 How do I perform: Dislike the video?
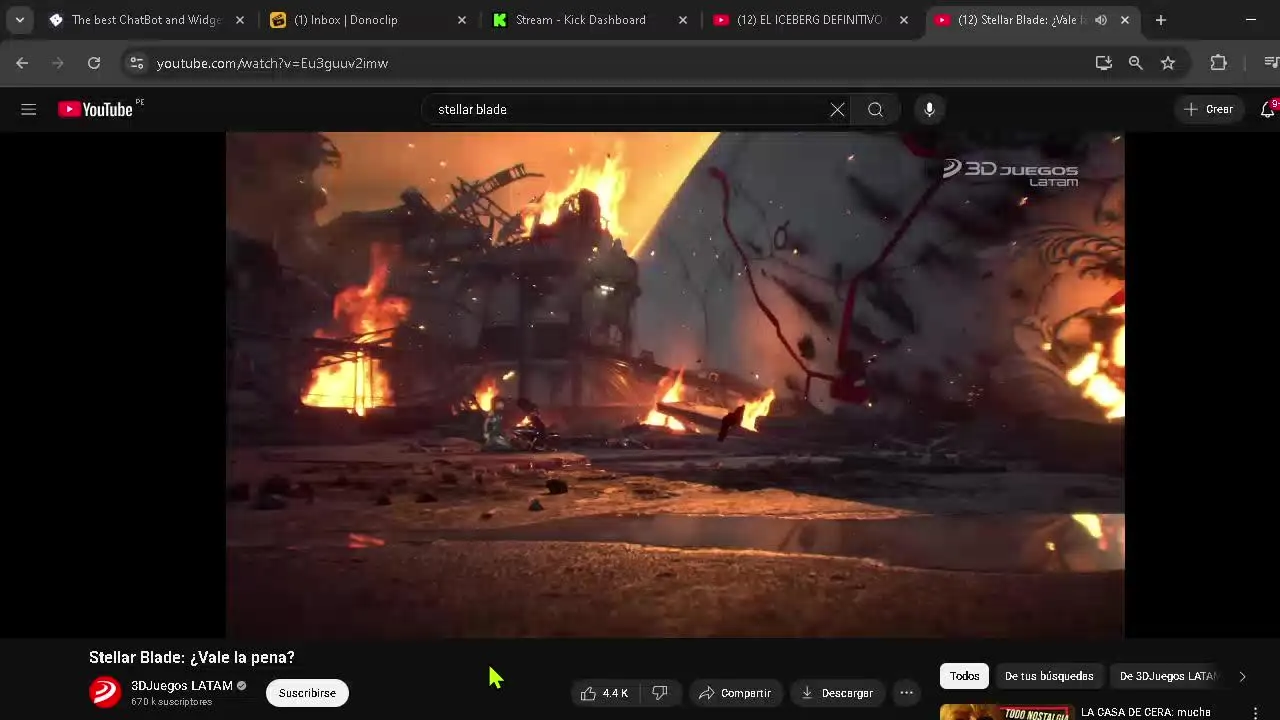point(660,693)
